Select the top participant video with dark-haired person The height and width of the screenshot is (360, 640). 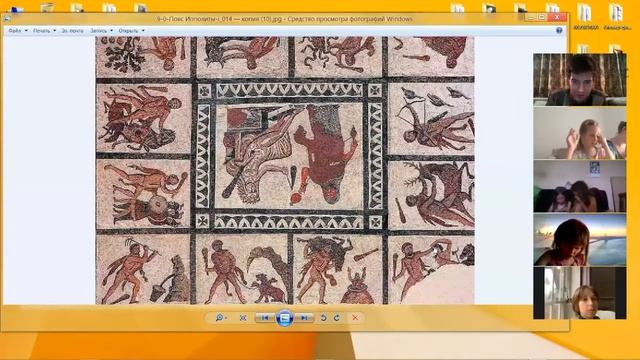click(580, 80)
